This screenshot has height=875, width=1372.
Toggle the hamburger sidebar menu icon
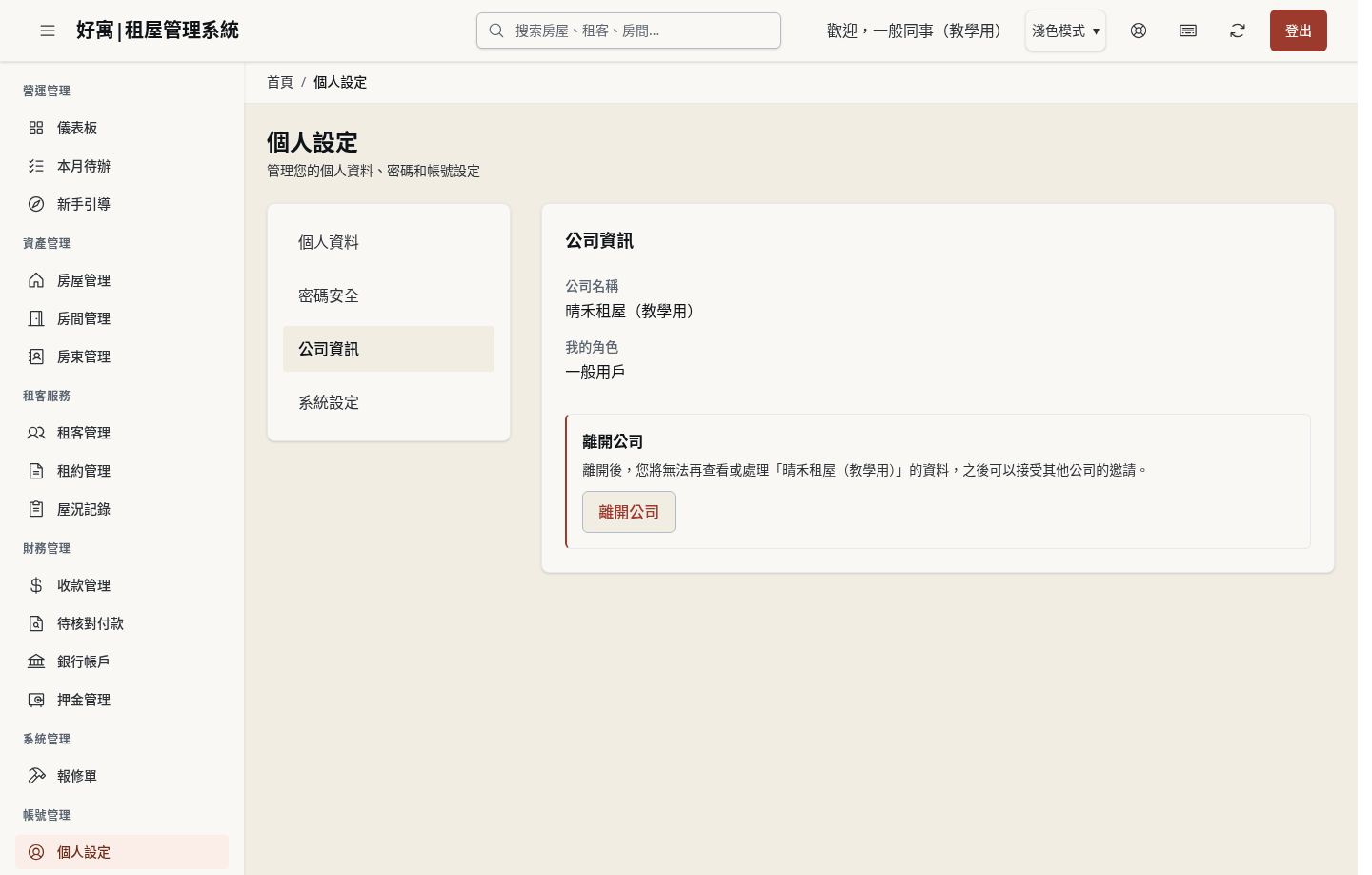click(48, 31)
